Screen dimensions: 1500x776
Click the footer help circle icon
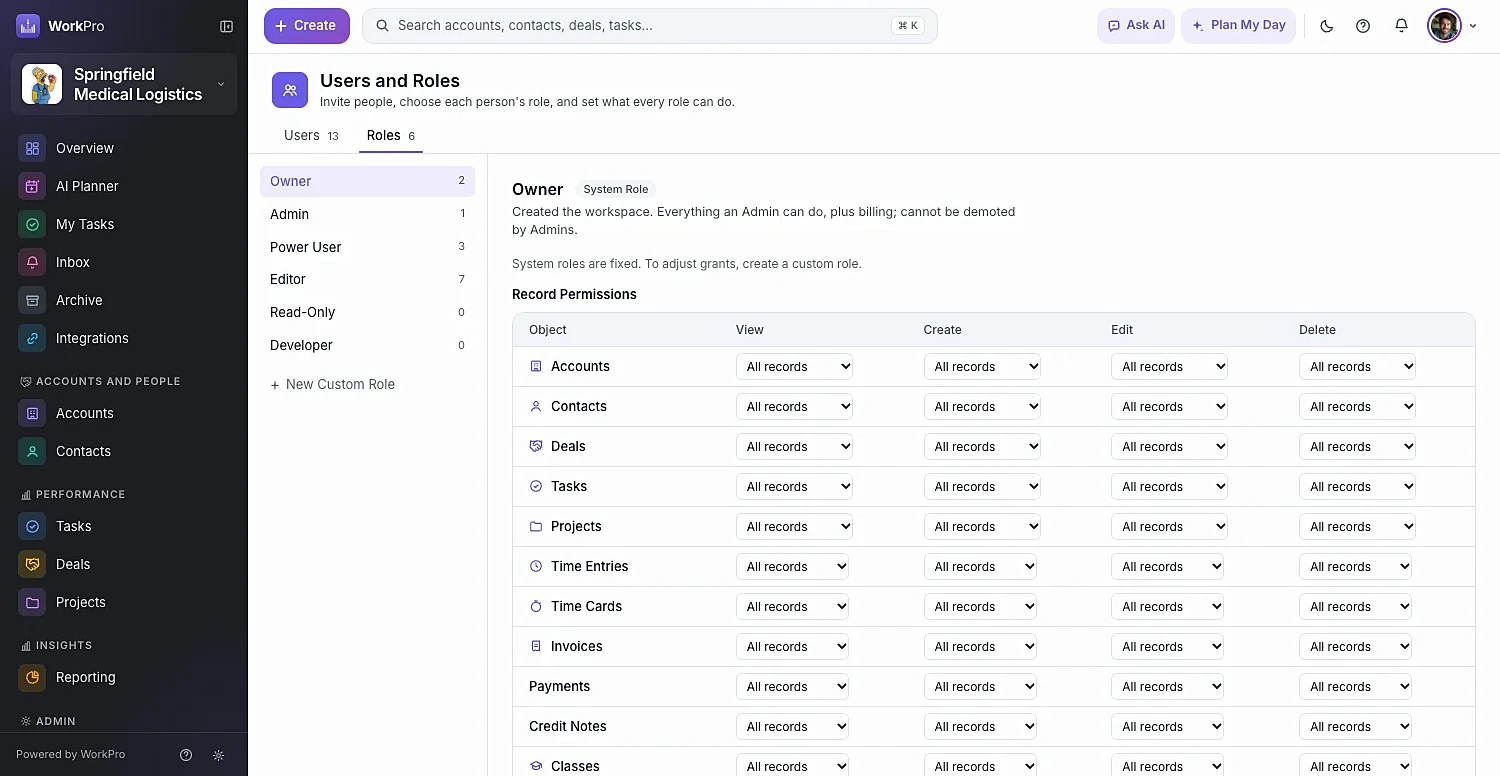coord(186,755)
